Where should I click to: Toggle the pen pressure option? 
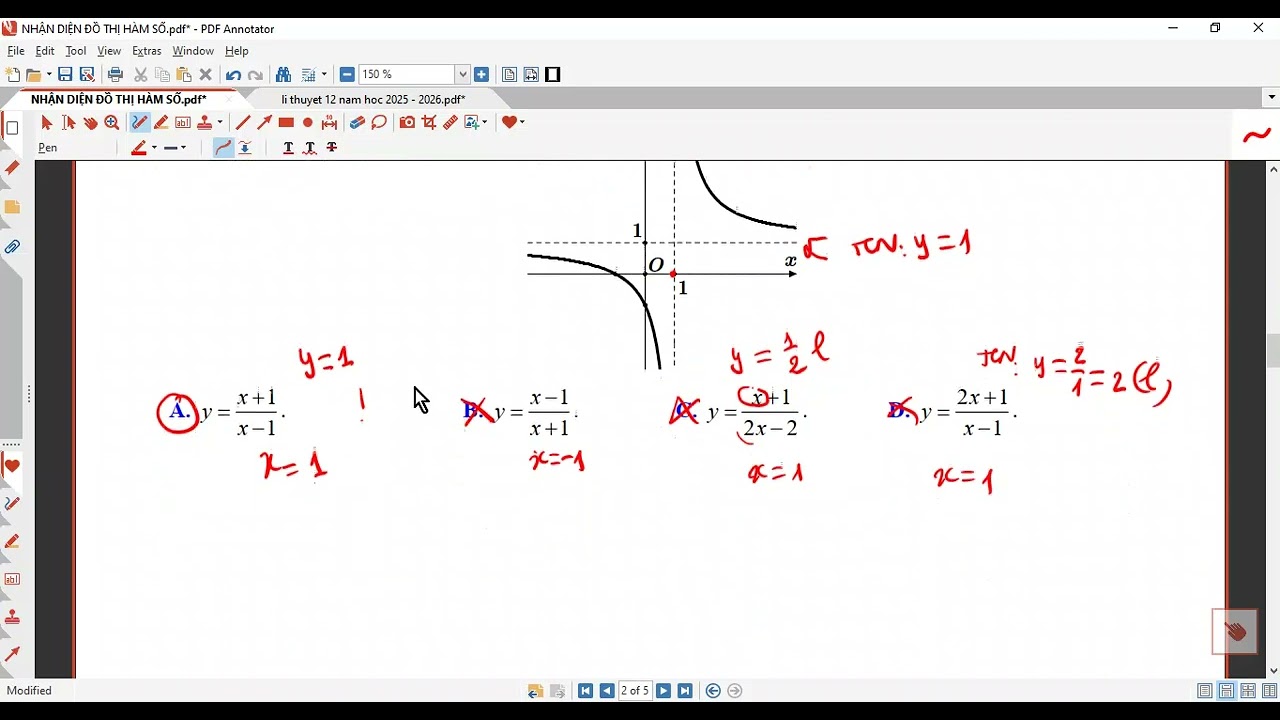pos(245,148)
